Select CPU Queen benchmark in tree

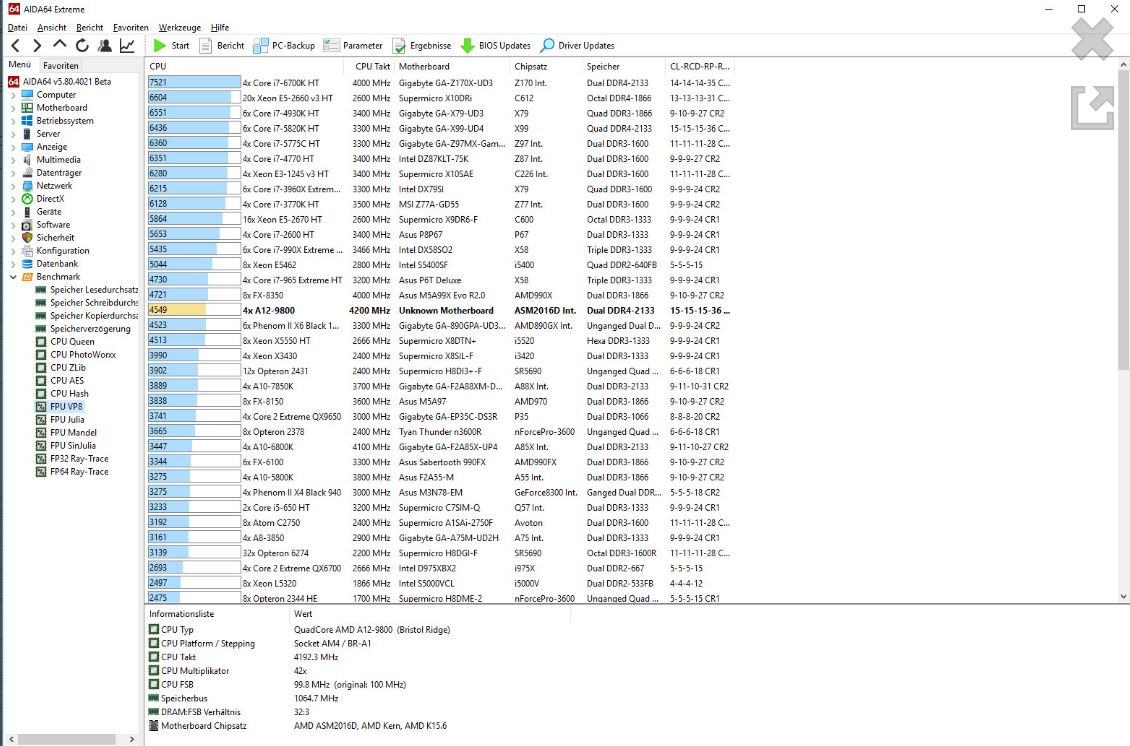pyautogui.click(x=72, y=342)
